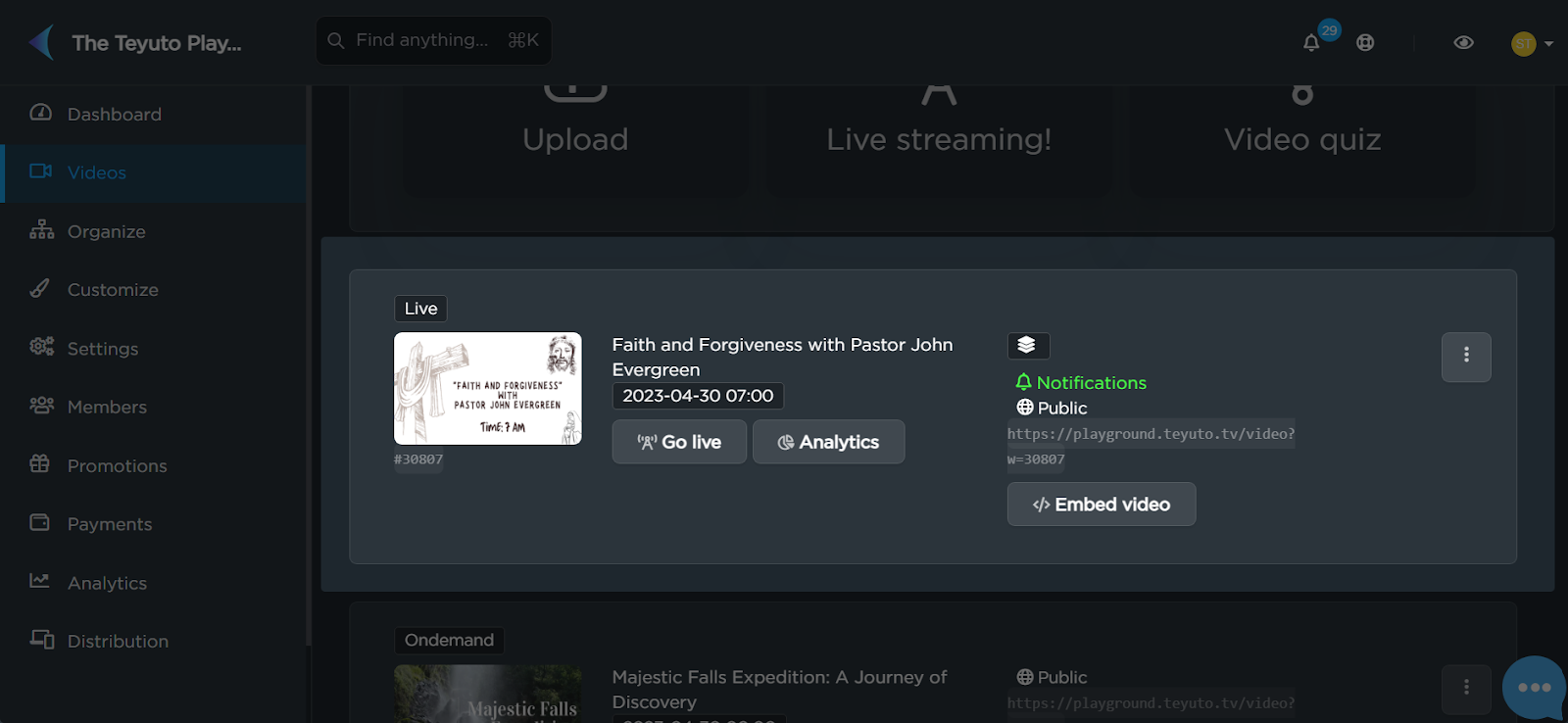Open Dashboard in the sidebar
This screenshot has width=1568, height=723.
click(154, 114)
